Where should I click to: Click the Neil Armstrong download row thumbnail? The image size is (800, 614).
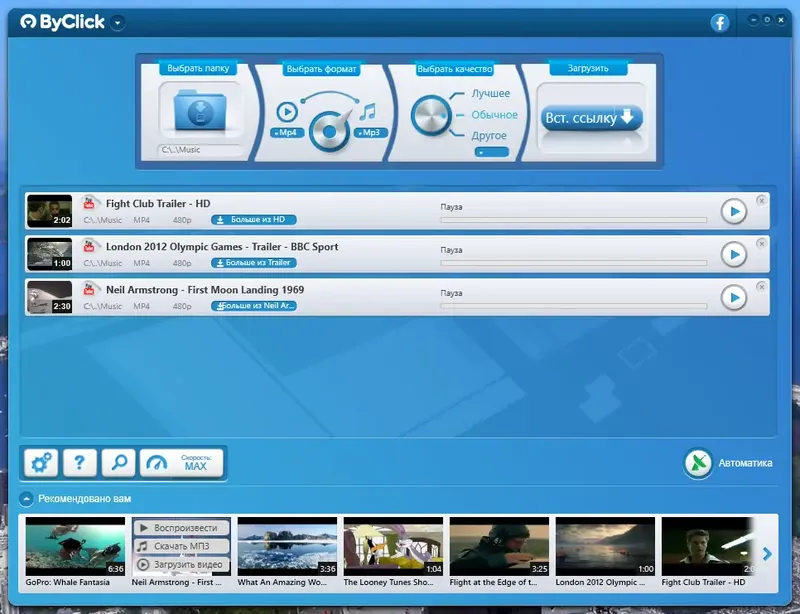tap(49, 297)
